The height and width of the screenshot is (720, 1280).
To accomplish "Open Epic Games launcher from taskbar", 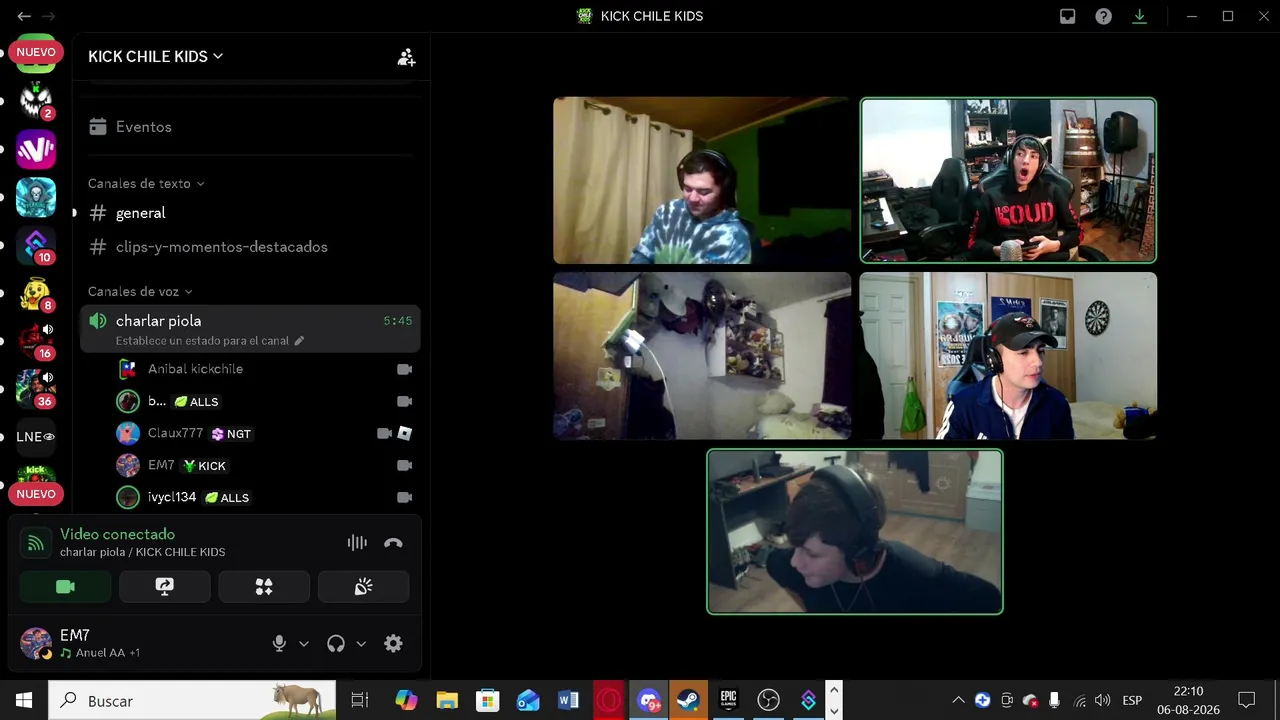I will (729, 701).
